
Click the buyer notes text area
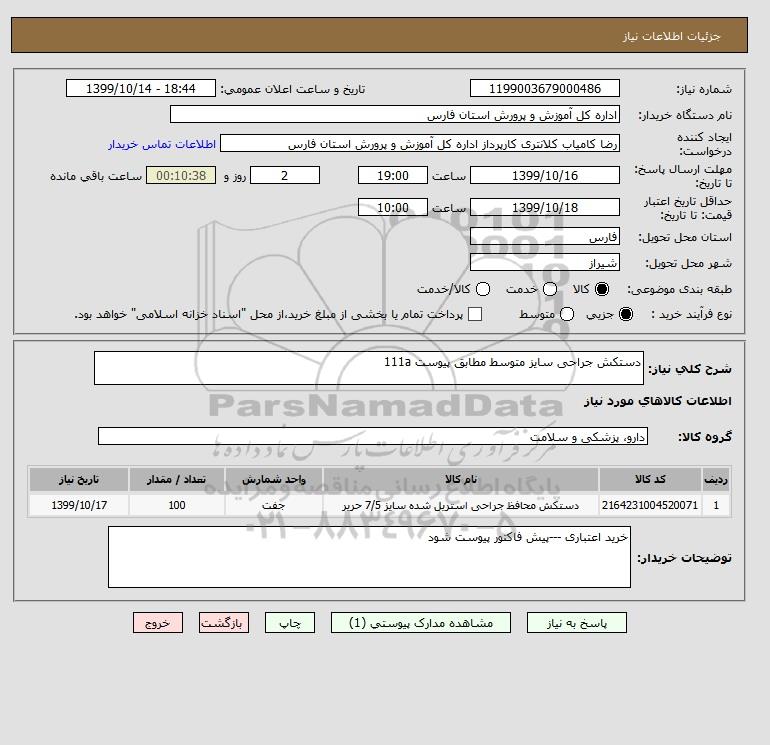[x=369, y=557]
